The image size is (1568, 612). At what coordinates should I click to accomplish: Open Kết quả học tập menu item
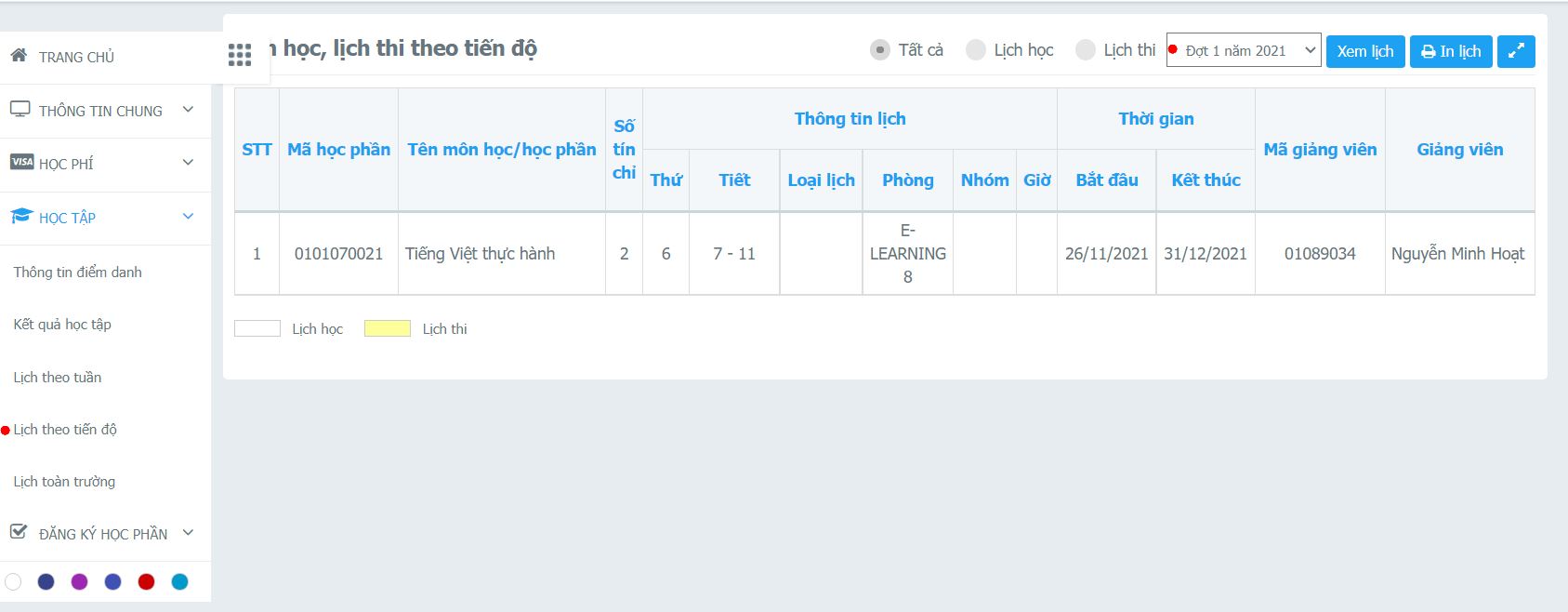pyautogui.click(x=62, y=324)
